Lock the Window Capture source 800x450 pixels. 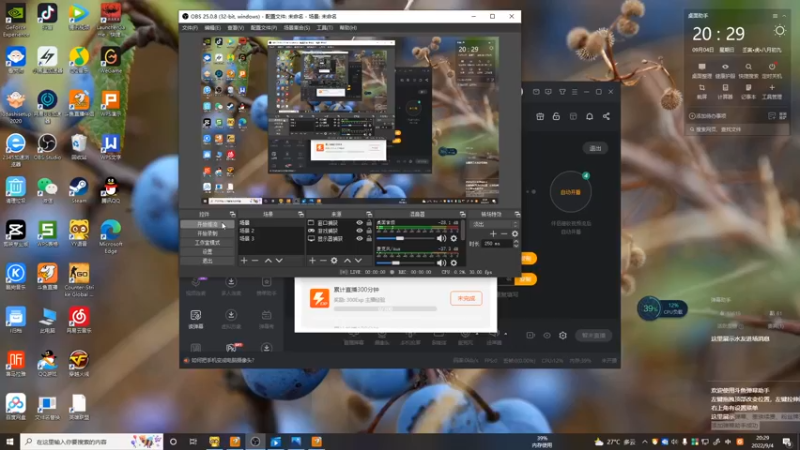pyautogui.click(x=369, y=223)
